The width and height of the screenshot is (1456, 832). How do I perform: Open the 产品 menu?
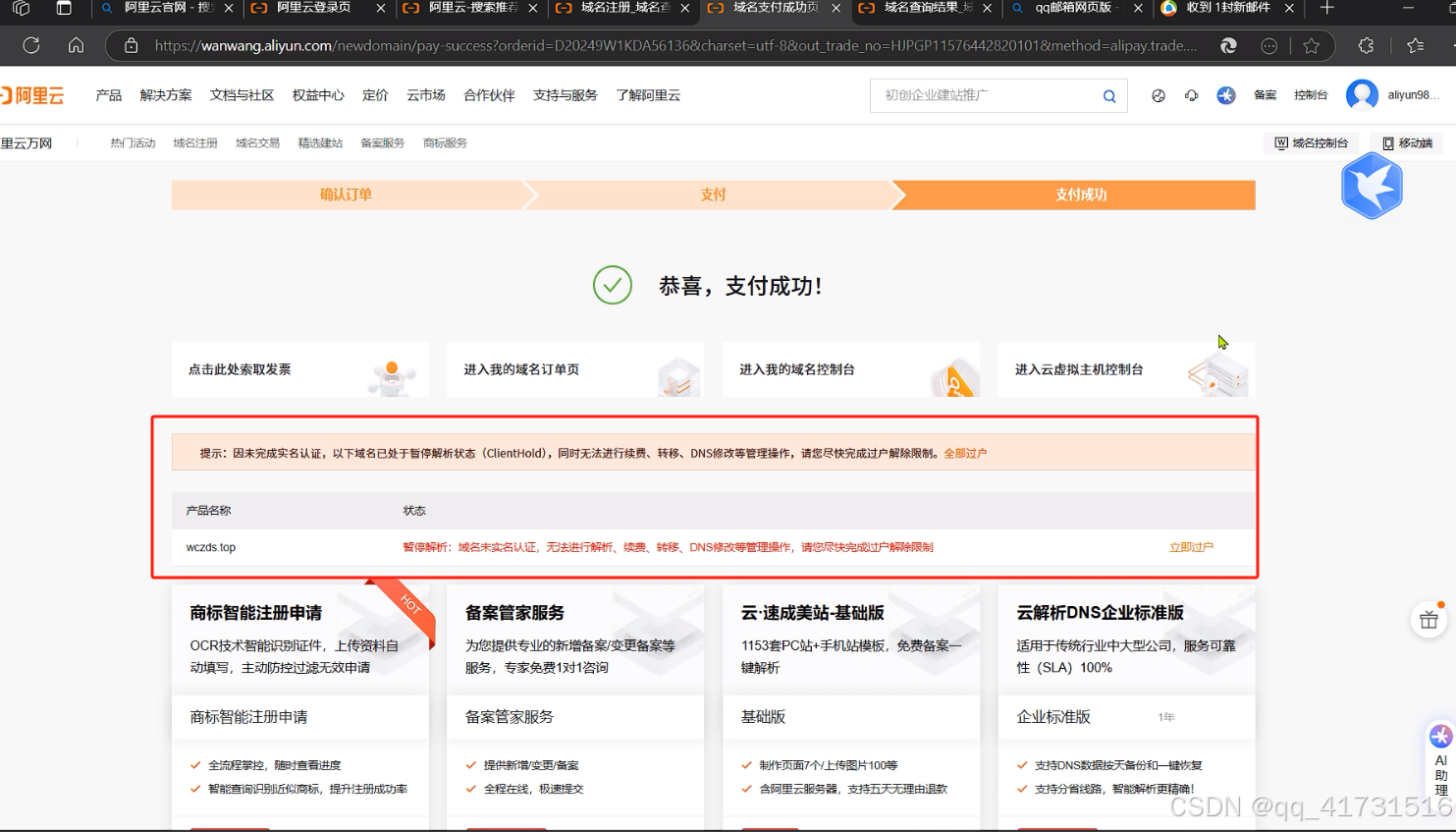(x=109, y=95)
